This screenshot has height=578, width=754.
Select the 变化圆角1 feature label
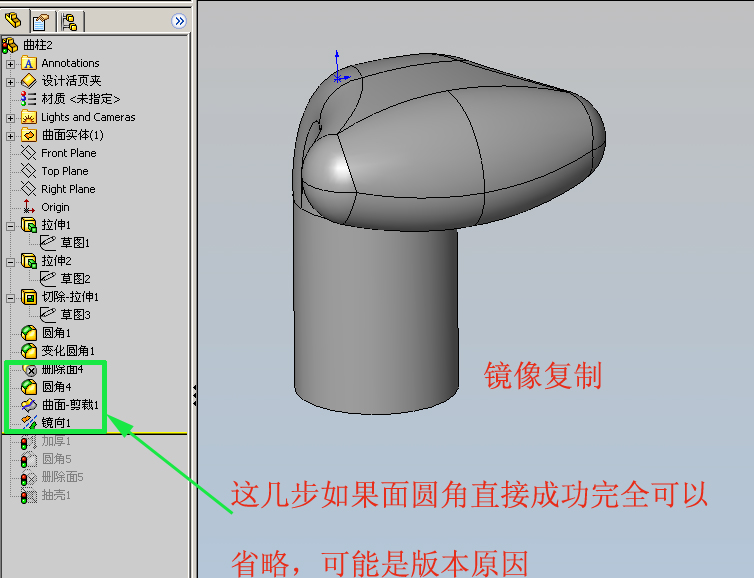click(x=68, y=351)
